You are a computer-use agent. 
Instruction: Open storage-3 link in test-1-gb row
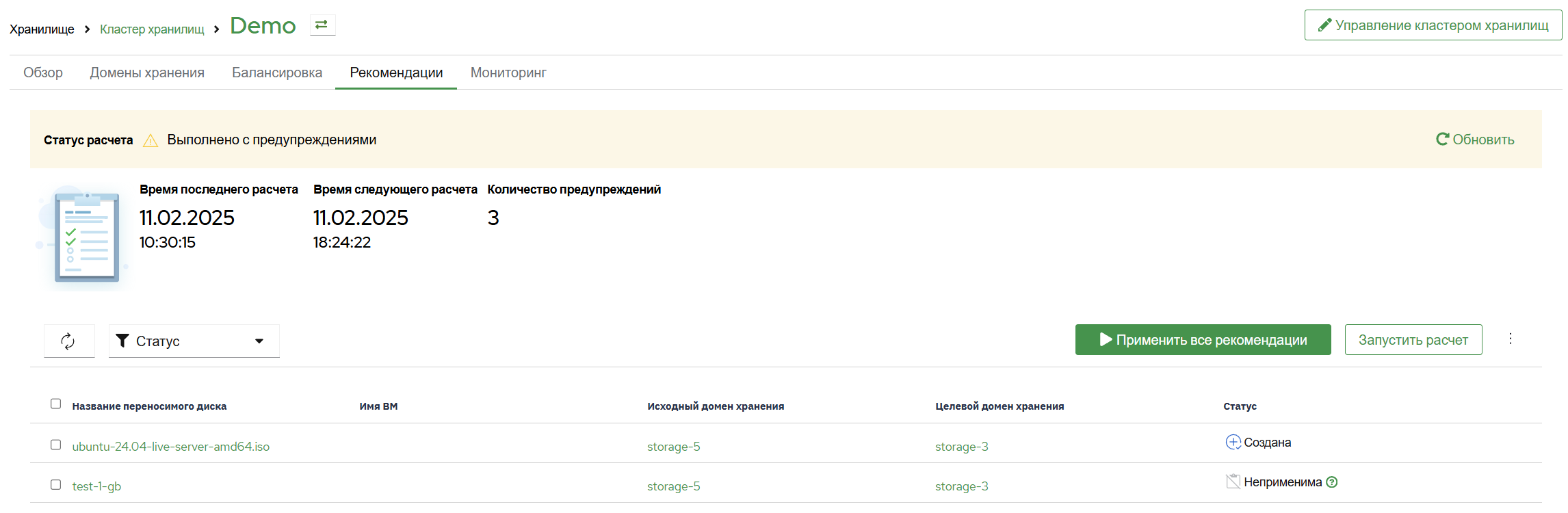962,486
